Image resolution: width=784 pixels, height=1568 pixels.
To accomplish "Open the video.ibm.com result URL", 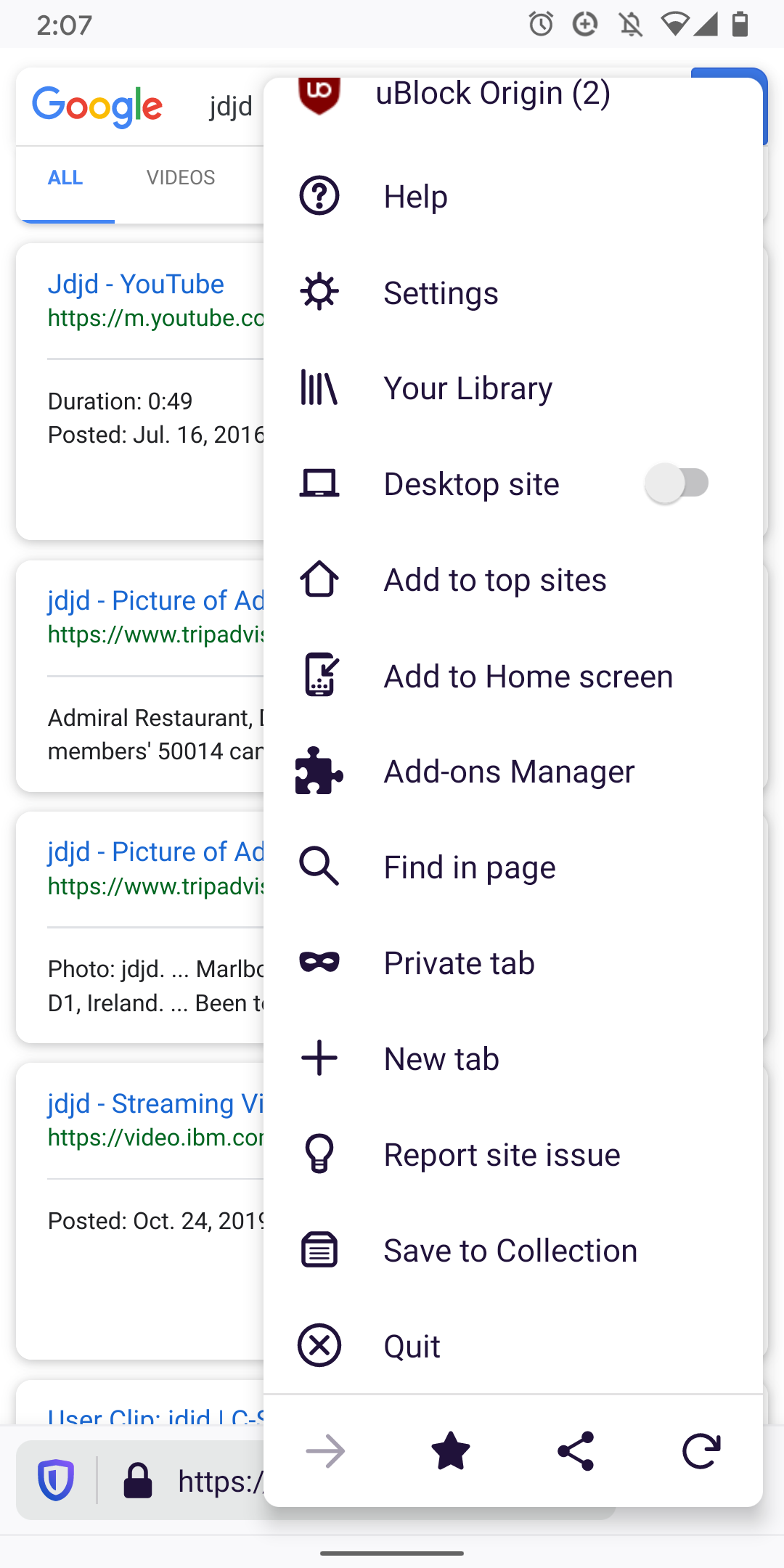I will point(156,1138).
